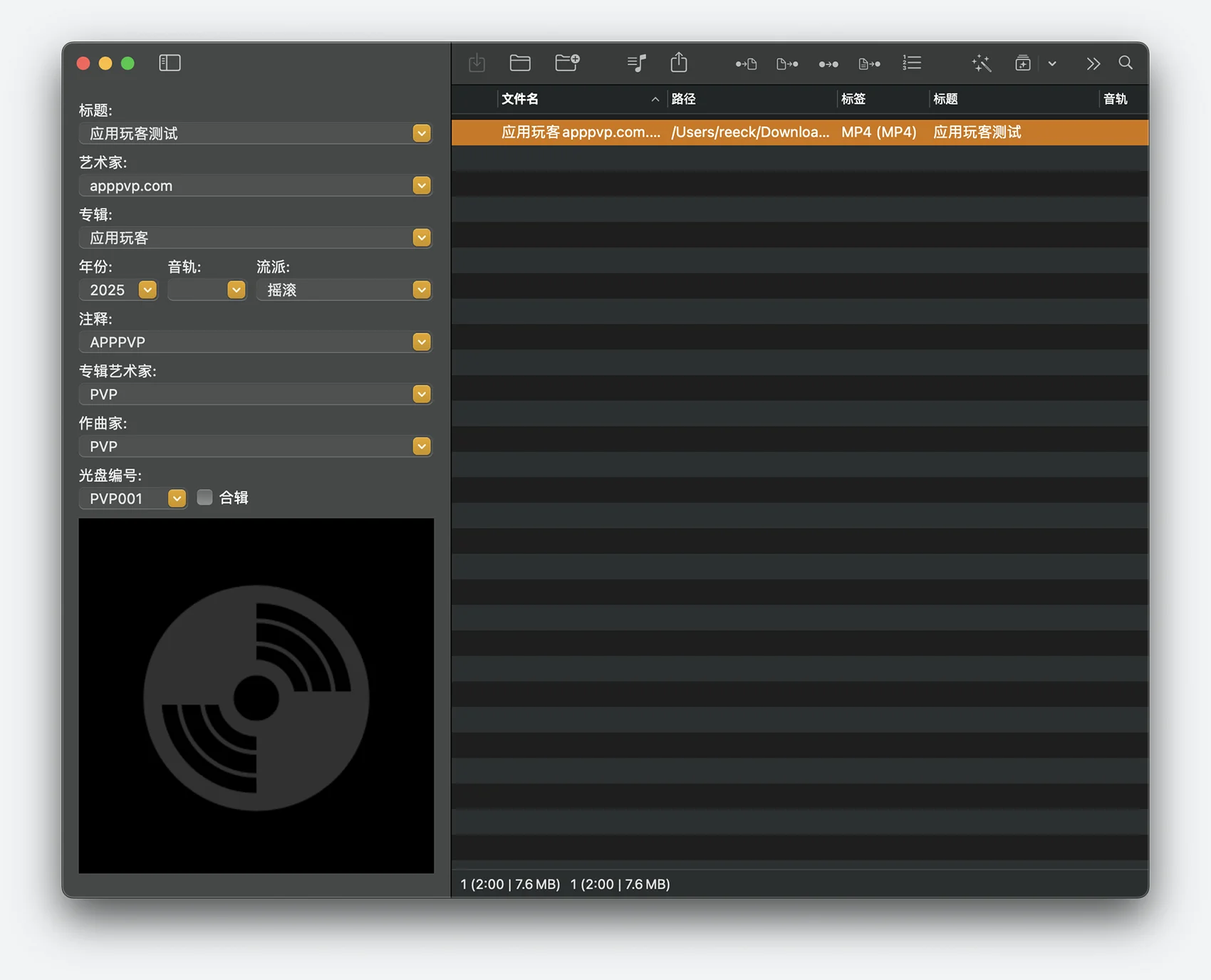Sort by the 音轨 column header

coord(1123,99)
